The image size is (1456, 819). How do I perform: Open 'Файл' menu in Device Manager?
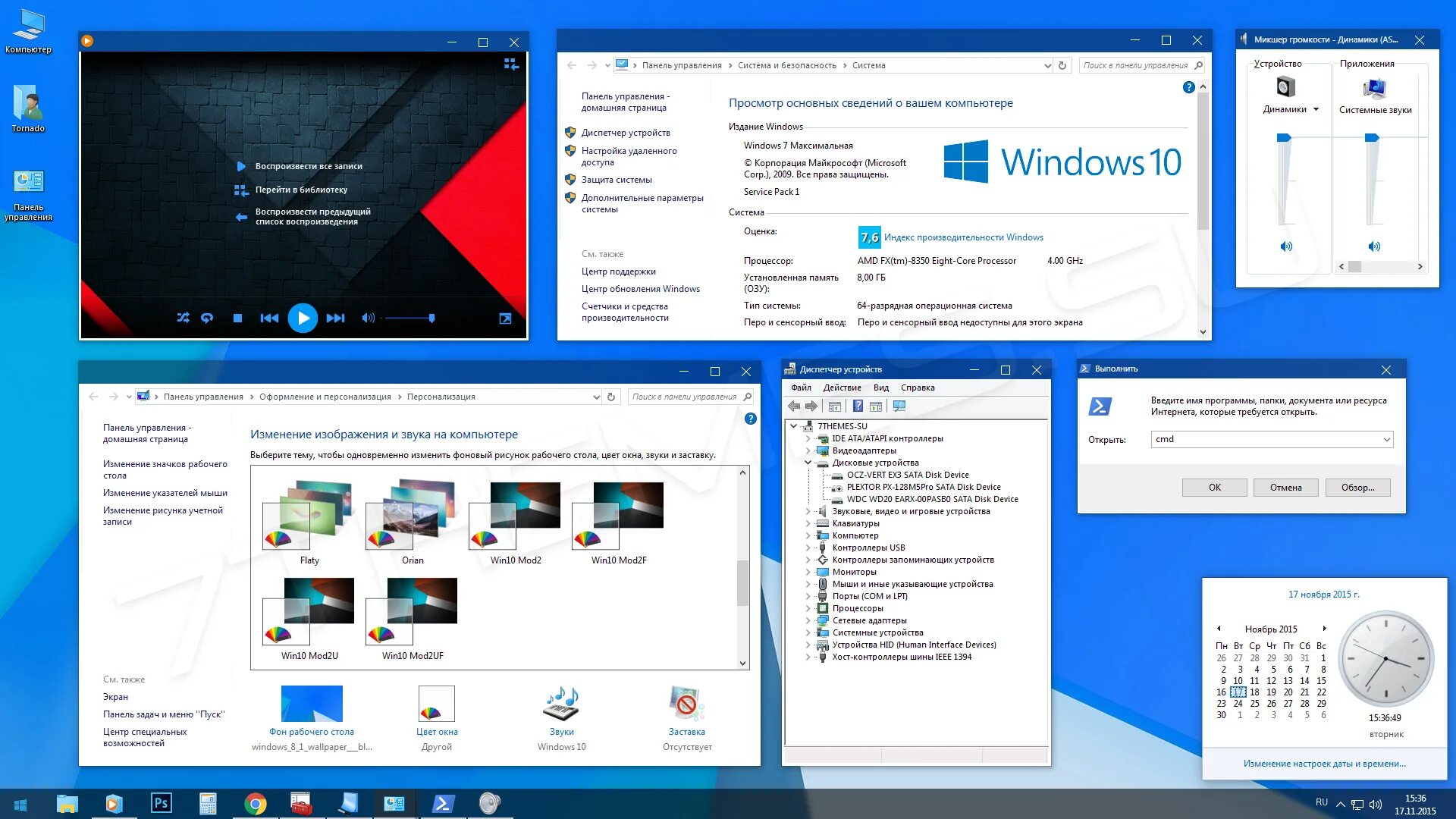click(801, 388)
